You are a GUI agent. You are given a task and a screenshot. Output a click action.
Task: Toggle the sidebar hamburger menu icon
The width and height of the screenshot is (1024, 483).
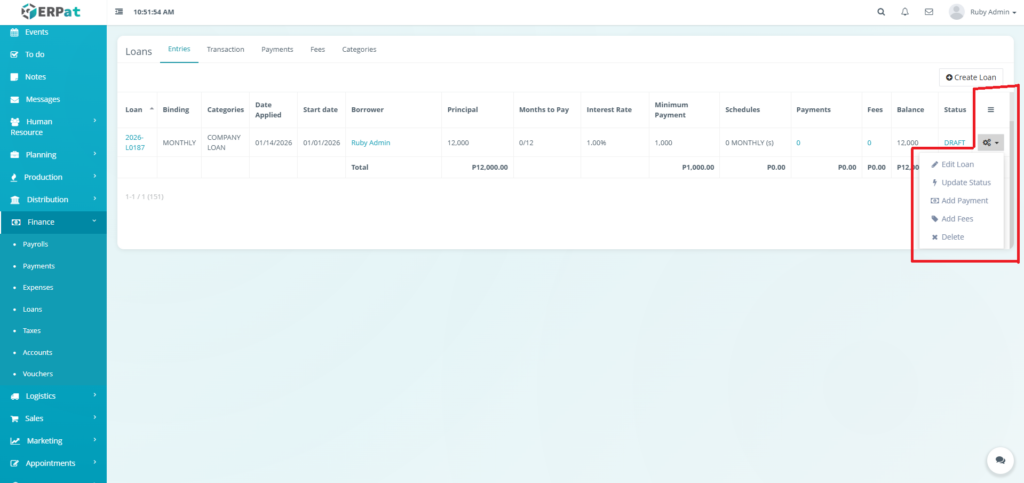coord(120,12)
